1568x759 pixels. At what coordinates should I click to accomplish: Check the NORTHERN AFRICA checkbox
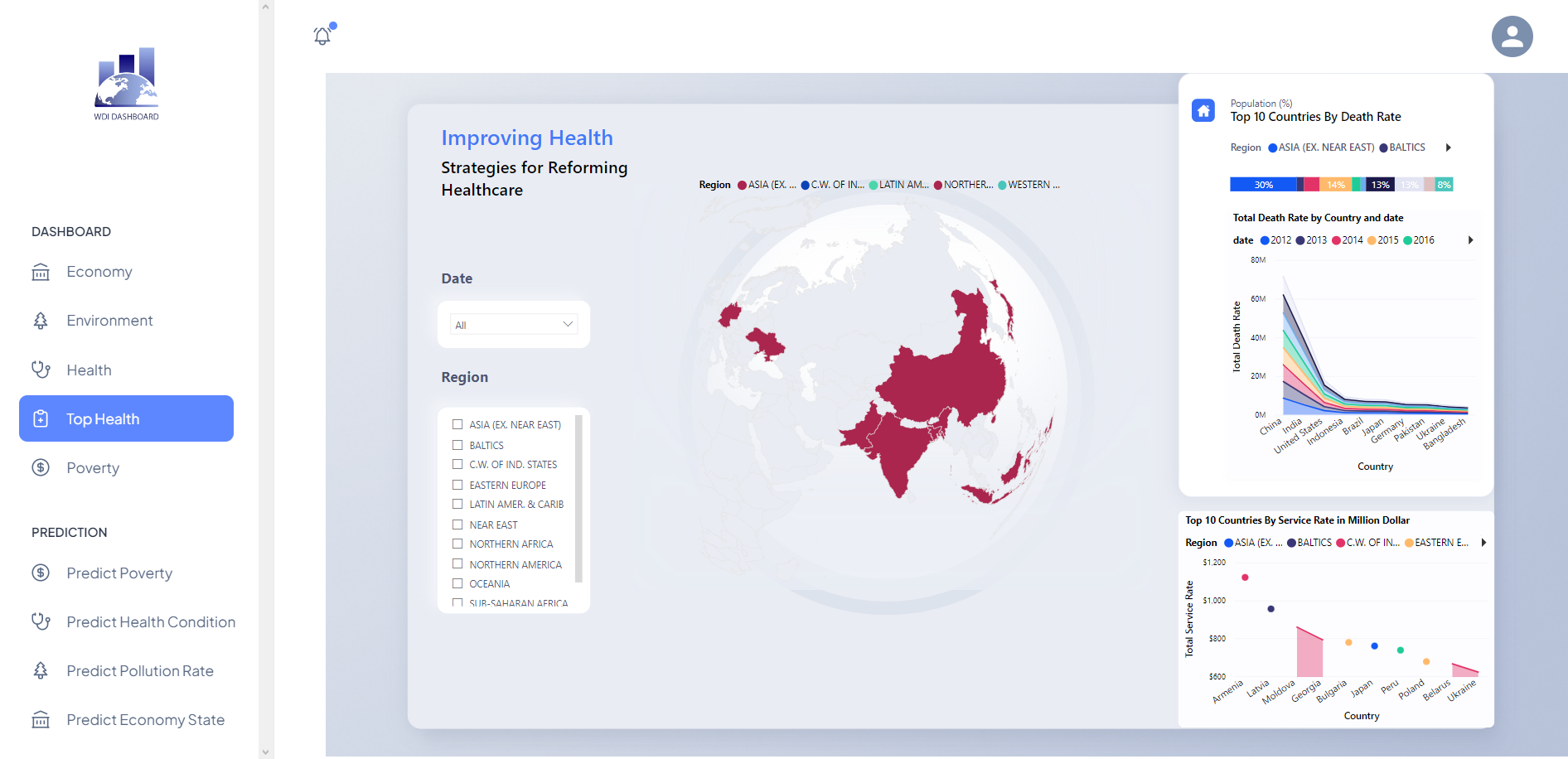[457, 544]
